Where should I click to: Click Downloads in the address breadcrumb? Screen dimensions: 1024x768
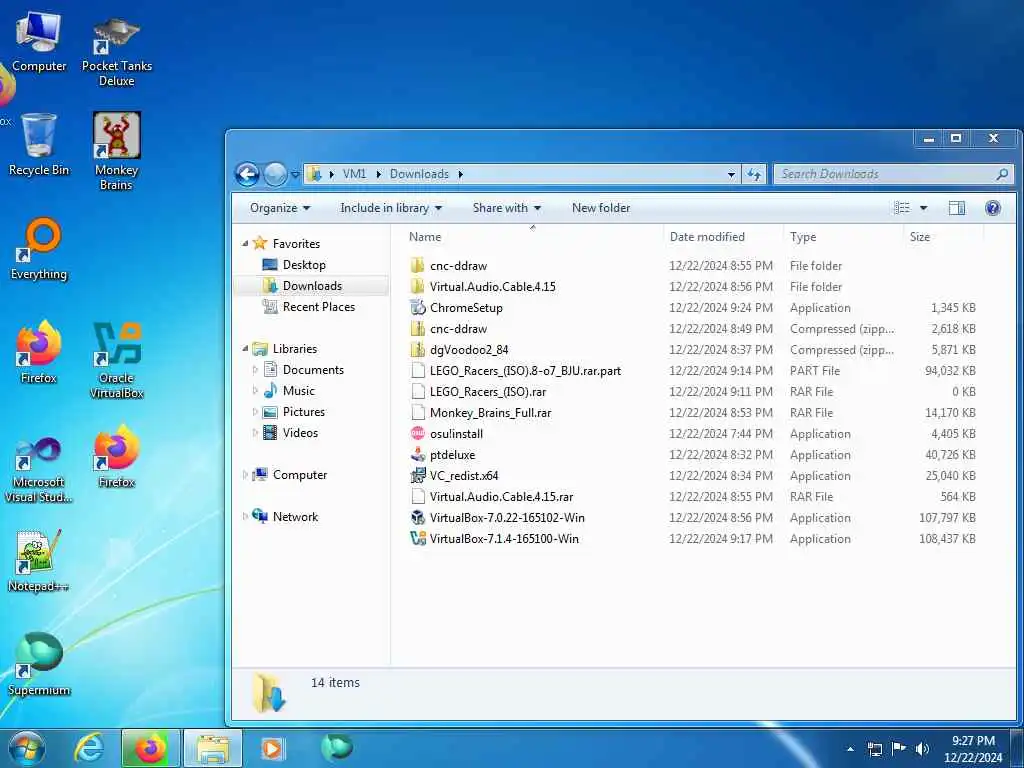(x=419, y=174)
